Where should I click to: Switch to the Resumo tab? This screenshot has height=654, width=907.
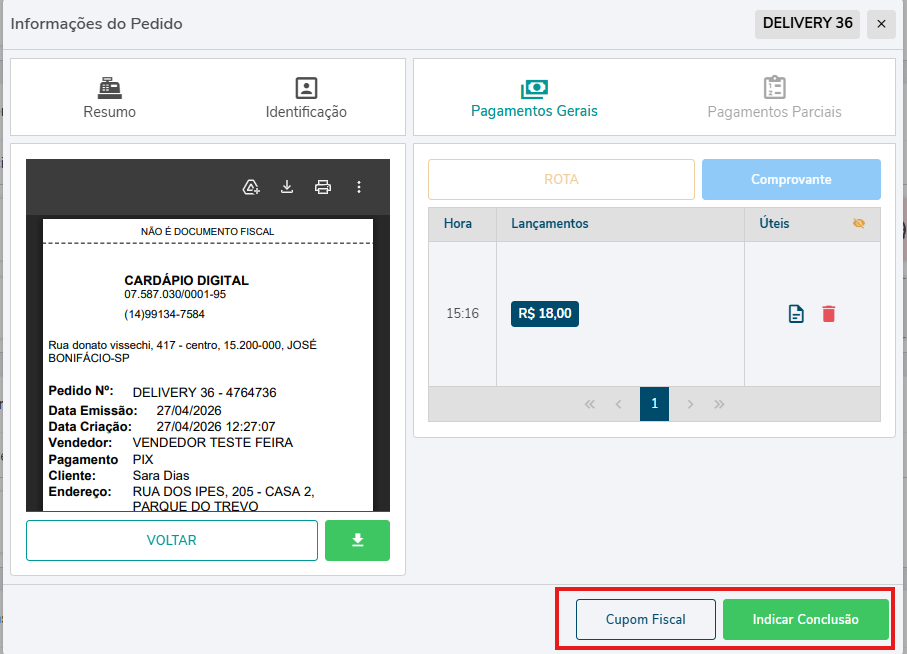(x=110, y=98)
